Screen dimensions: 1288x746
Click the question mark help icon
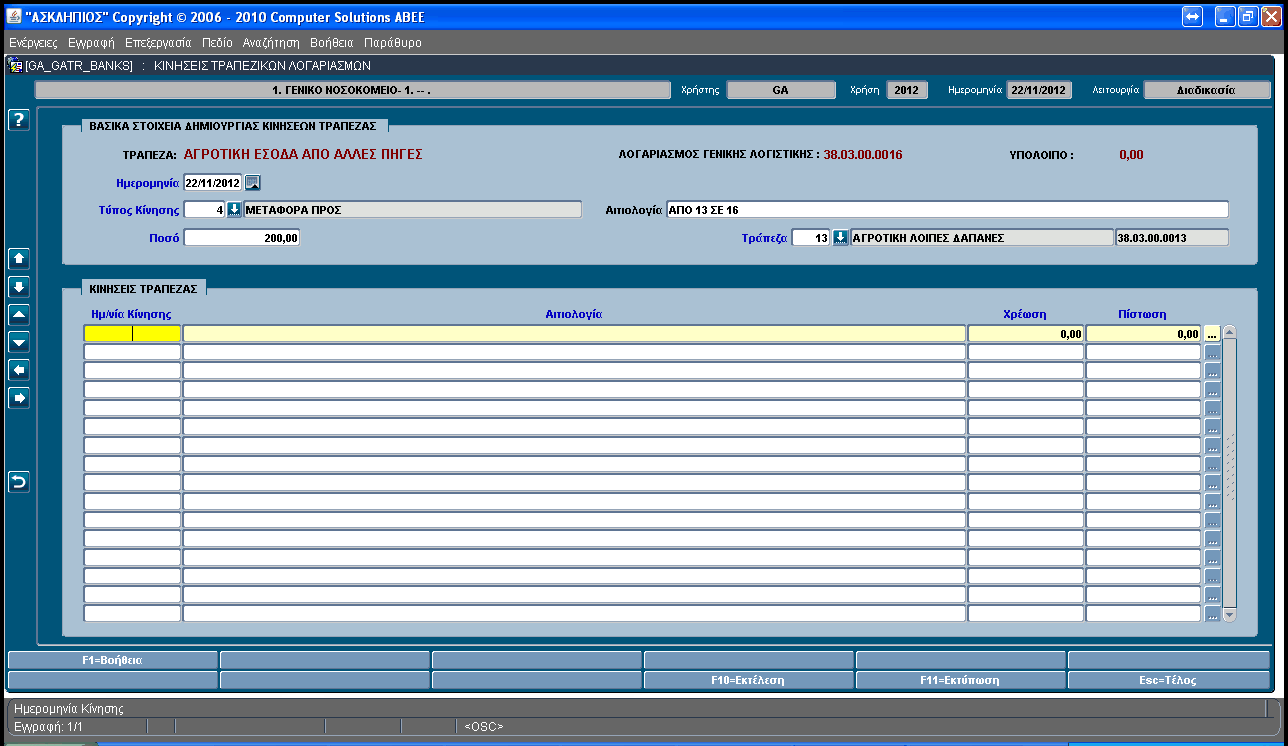[19, 120]
